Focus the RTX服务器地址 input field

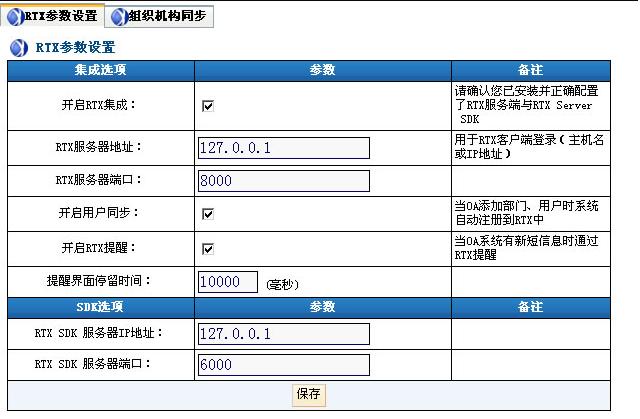pos(284,148)
